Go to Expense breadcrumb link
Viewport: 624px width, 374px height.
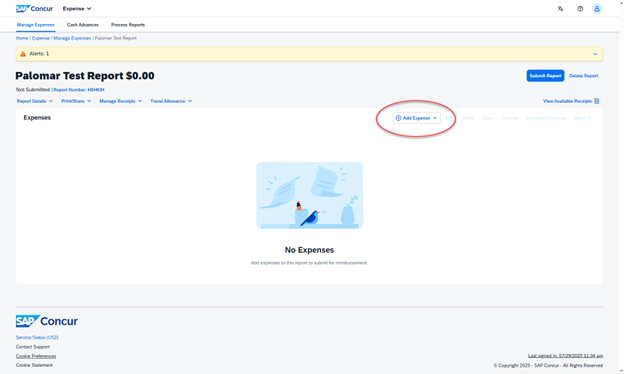click(41, 38)
